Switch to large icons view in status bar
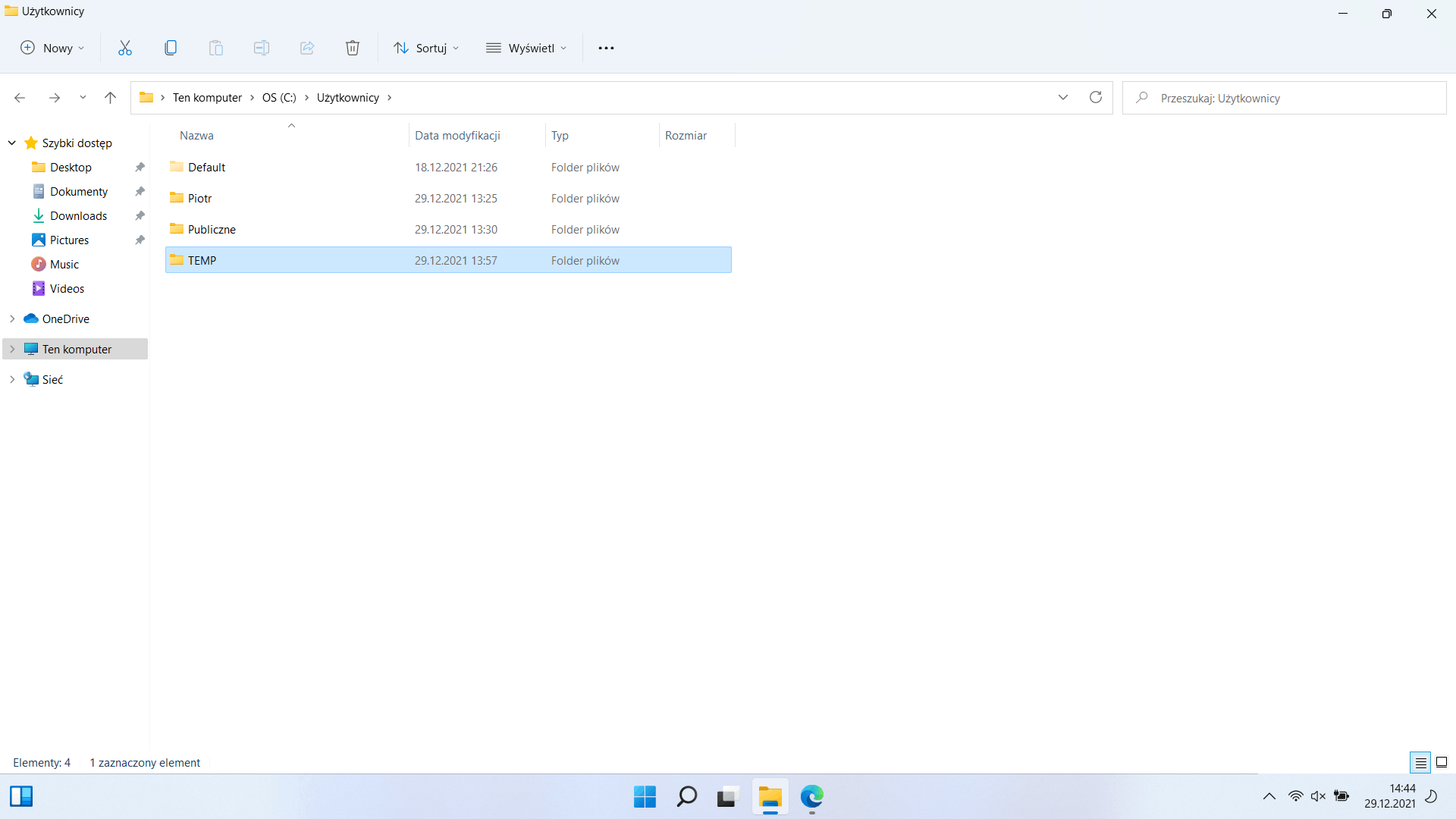The height and width of the screenshot is (819, 1456). click(x=1442, y=762)
